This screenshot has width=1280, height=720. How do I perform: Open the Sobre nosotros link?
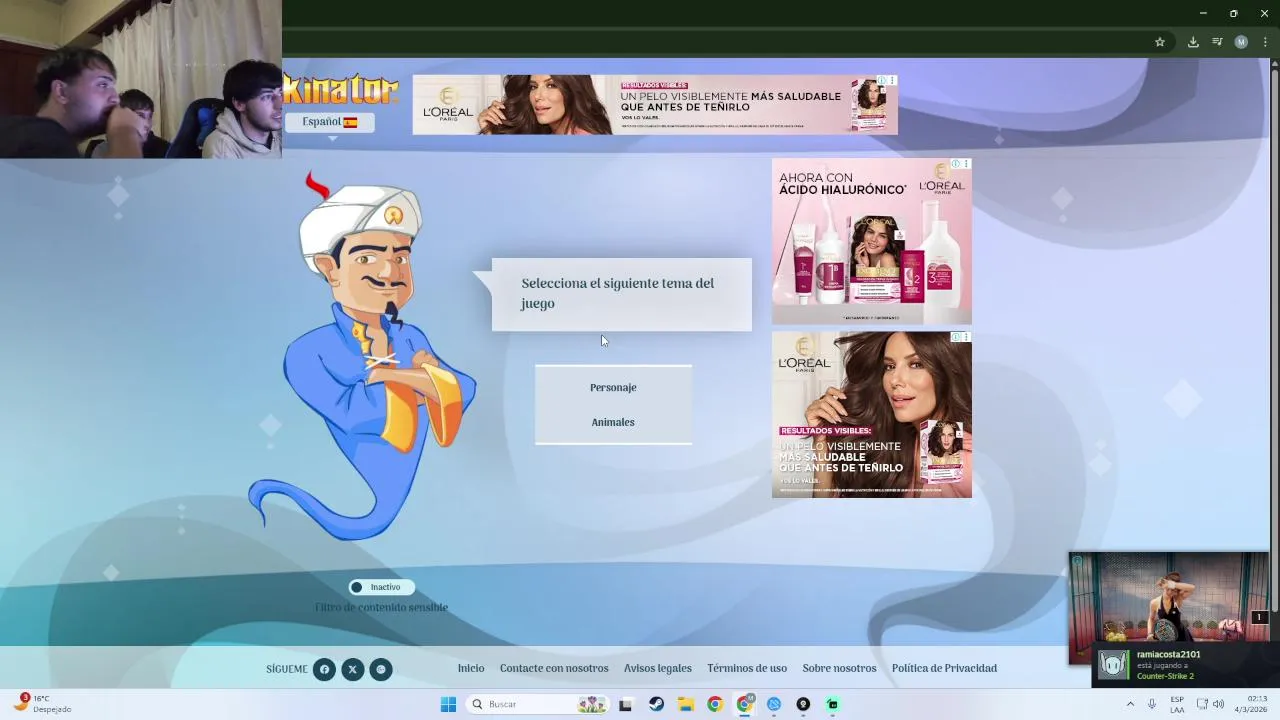[839, 668]
